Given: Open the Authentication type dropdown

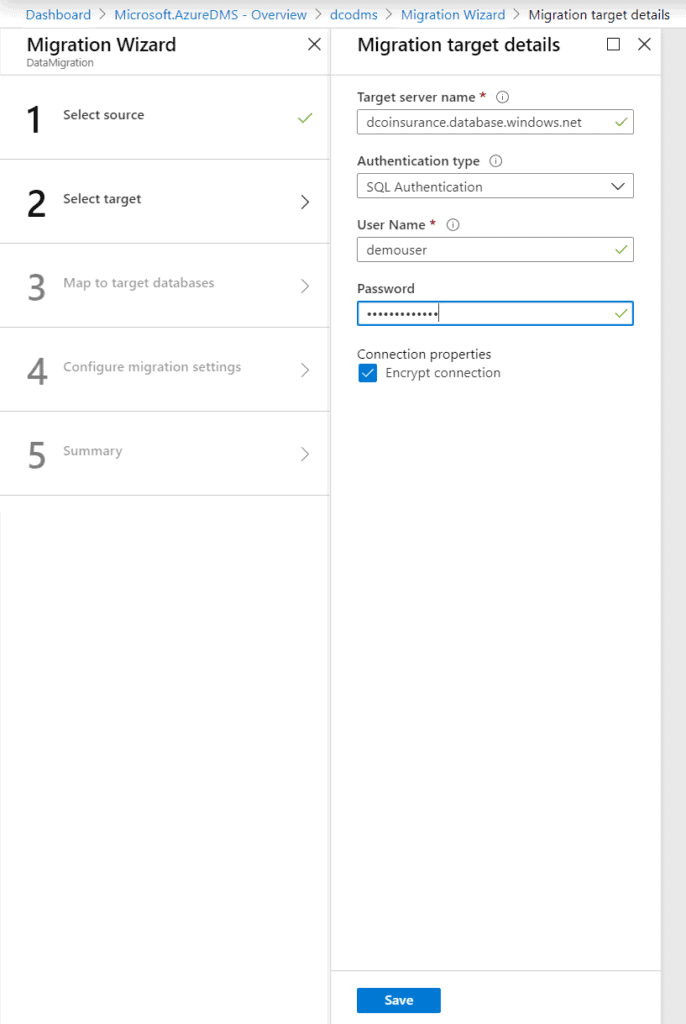Looking at the screenshot, I should click(495, 186).
